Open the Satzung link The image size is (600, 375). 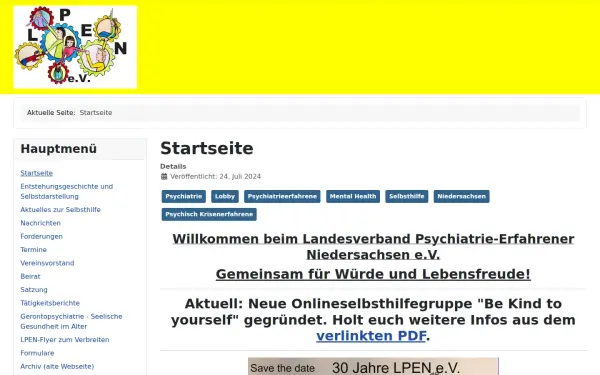coord(34,290)
